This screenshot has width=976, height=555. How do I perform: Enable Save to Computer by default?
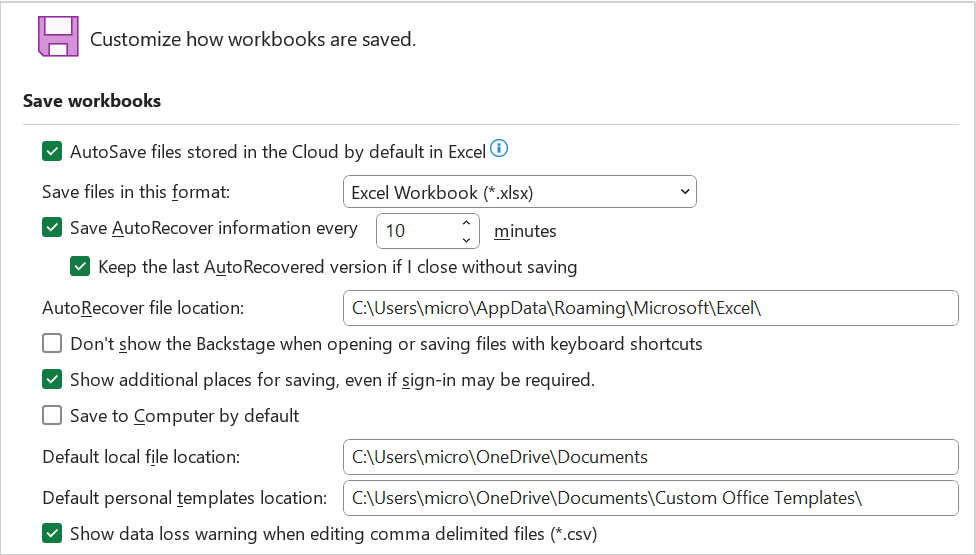(x=52, y=415)
